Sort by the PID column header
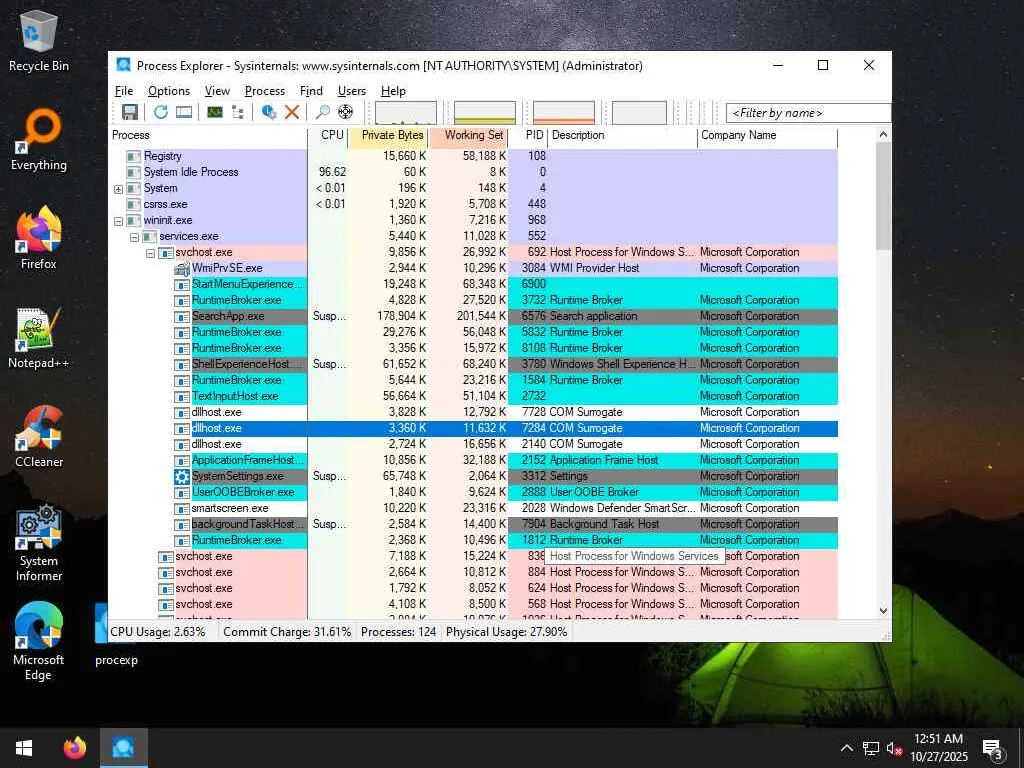Image resolution: width=1024 pixels, height=768 pixels. [x=528, y=135]
